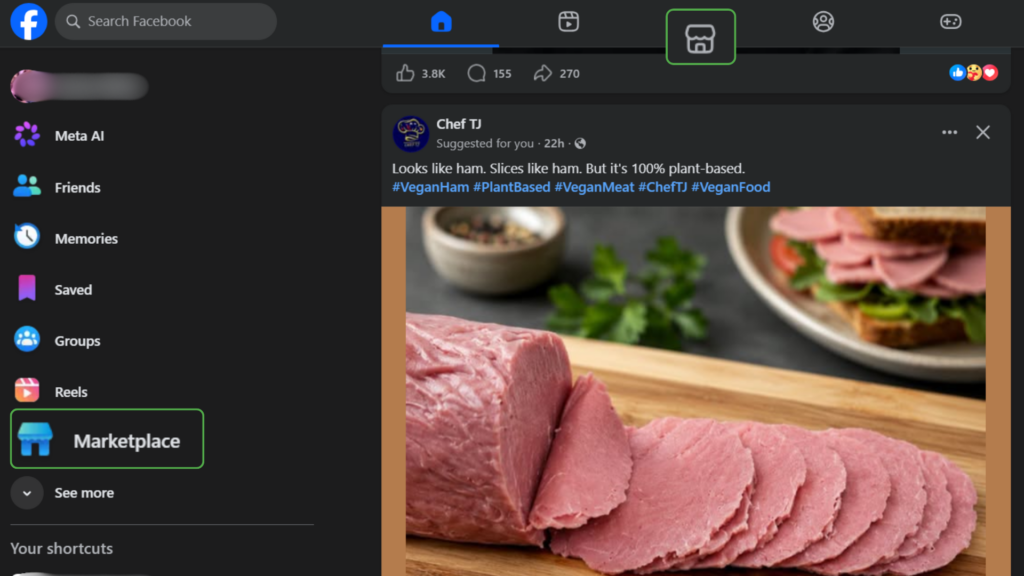Open Marketplace in the left sidebar
Image resolution: width=1024 pixels, height=576 pixels.
(x=107, y=439)
